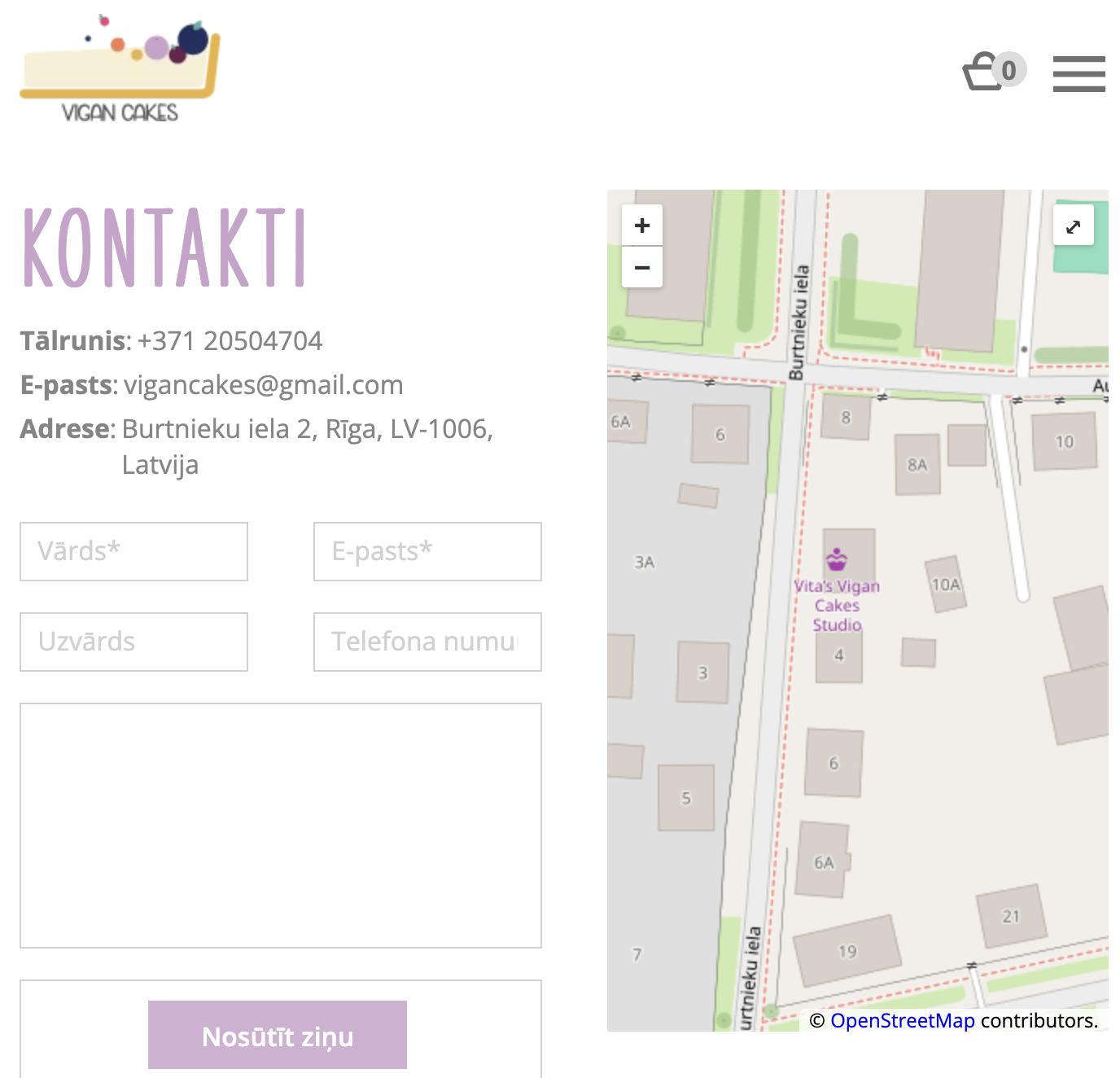
Task: Expand map to fullscreen view
Action: point(1073,227)
